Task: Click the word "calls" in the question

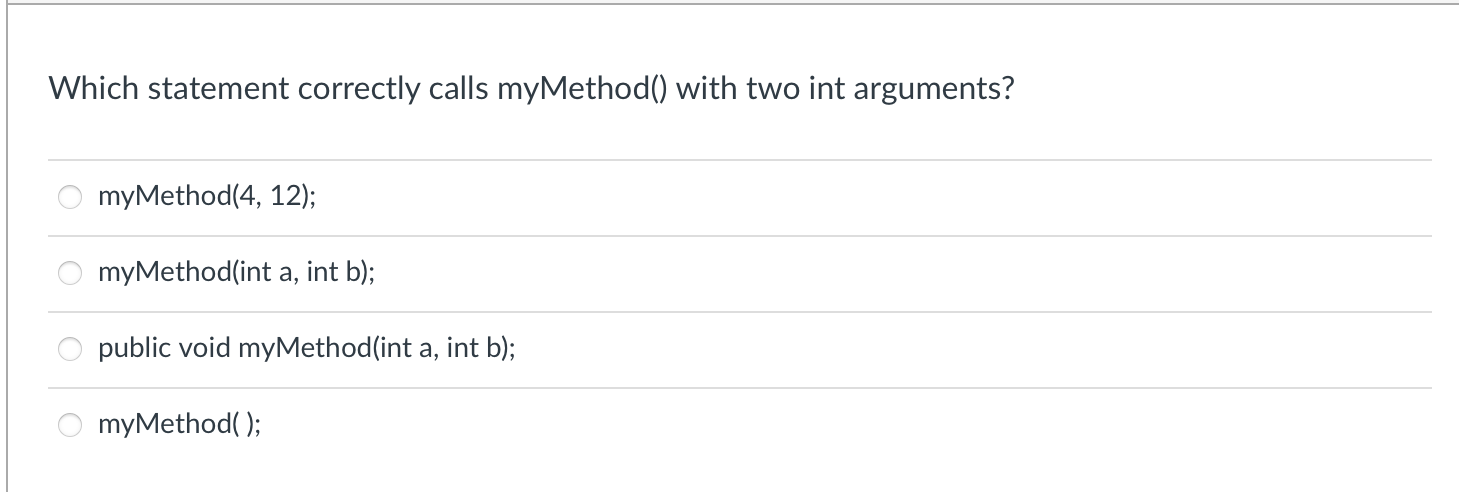Action: tap(459, 90)
